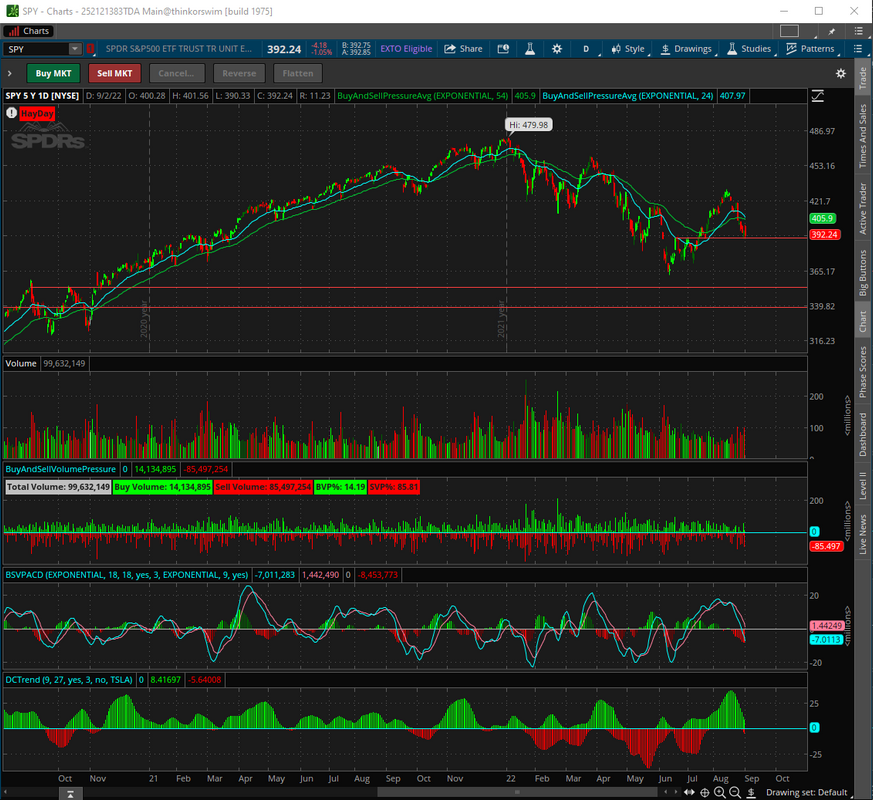Click the Charts tab
The width and height of the screenshot is (873, 800).
coord(29,31)
